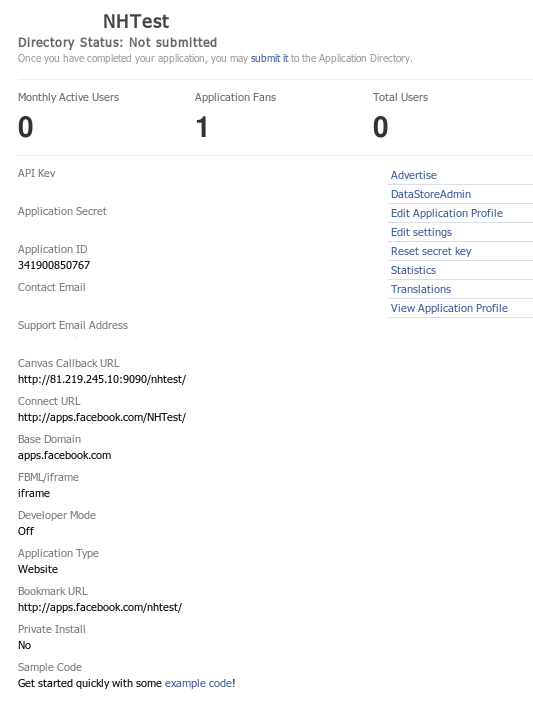Open the Advertise link

(x=414, y=175)
